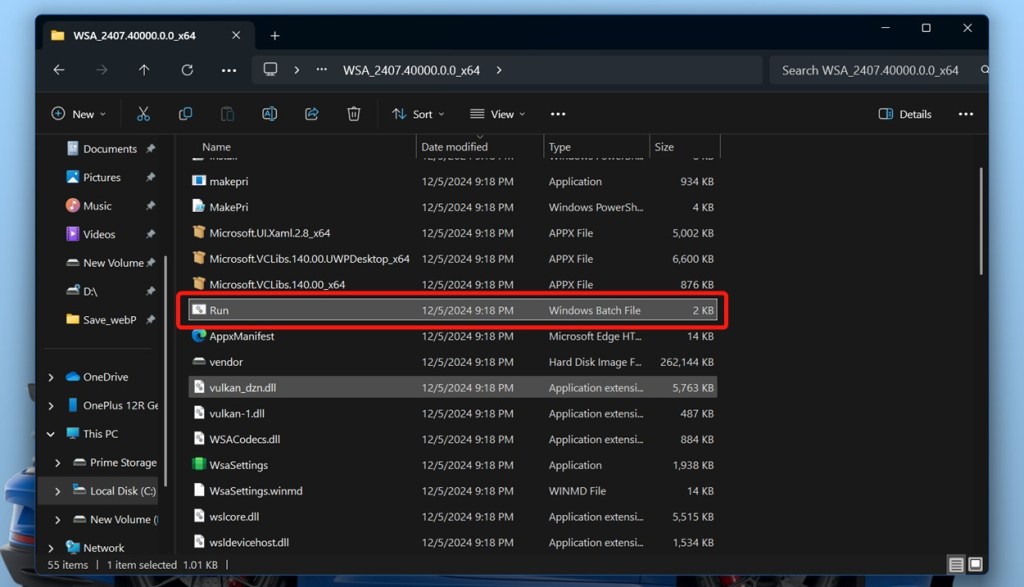Switch to details list view icon in status bar
Image resolution: width=1024 pixels, height=587 pixels.
956,564
